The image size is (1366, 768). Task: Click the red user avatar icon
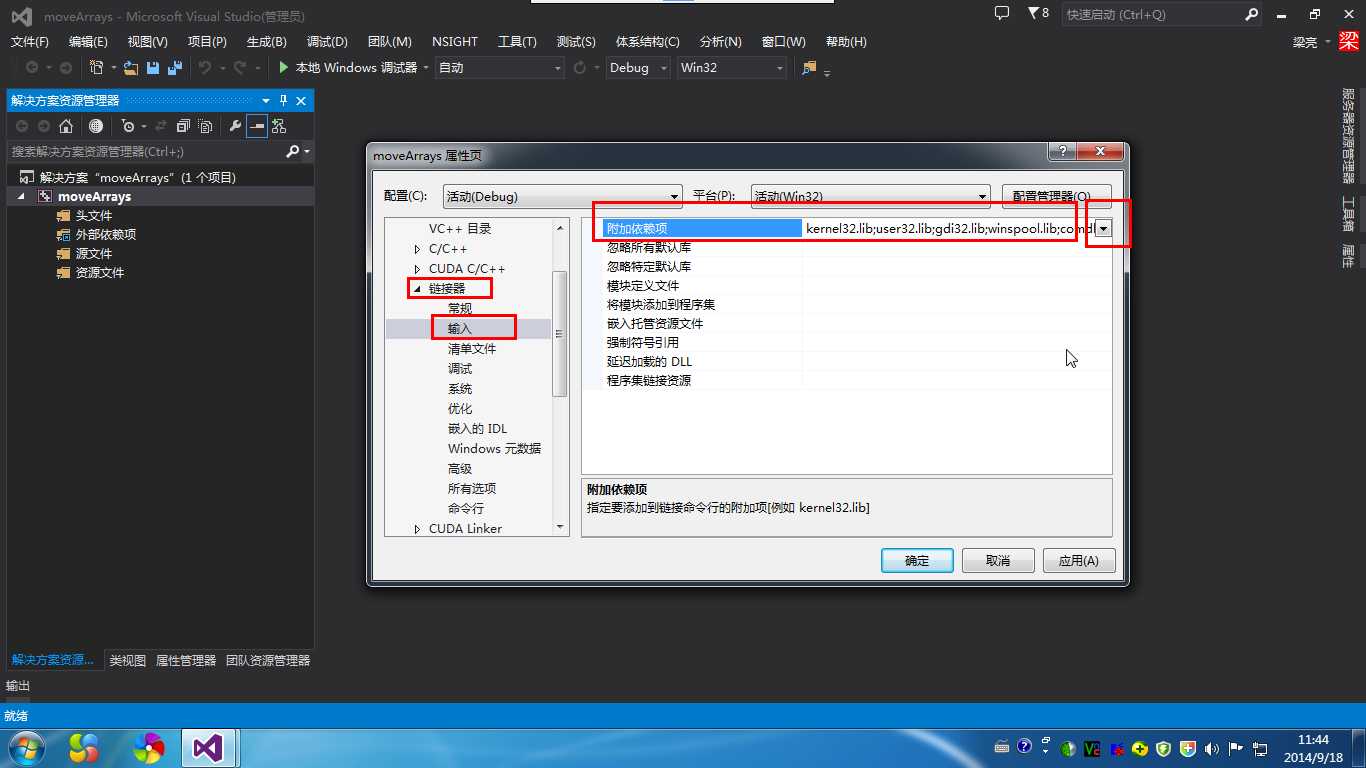tap(1349, 42)
